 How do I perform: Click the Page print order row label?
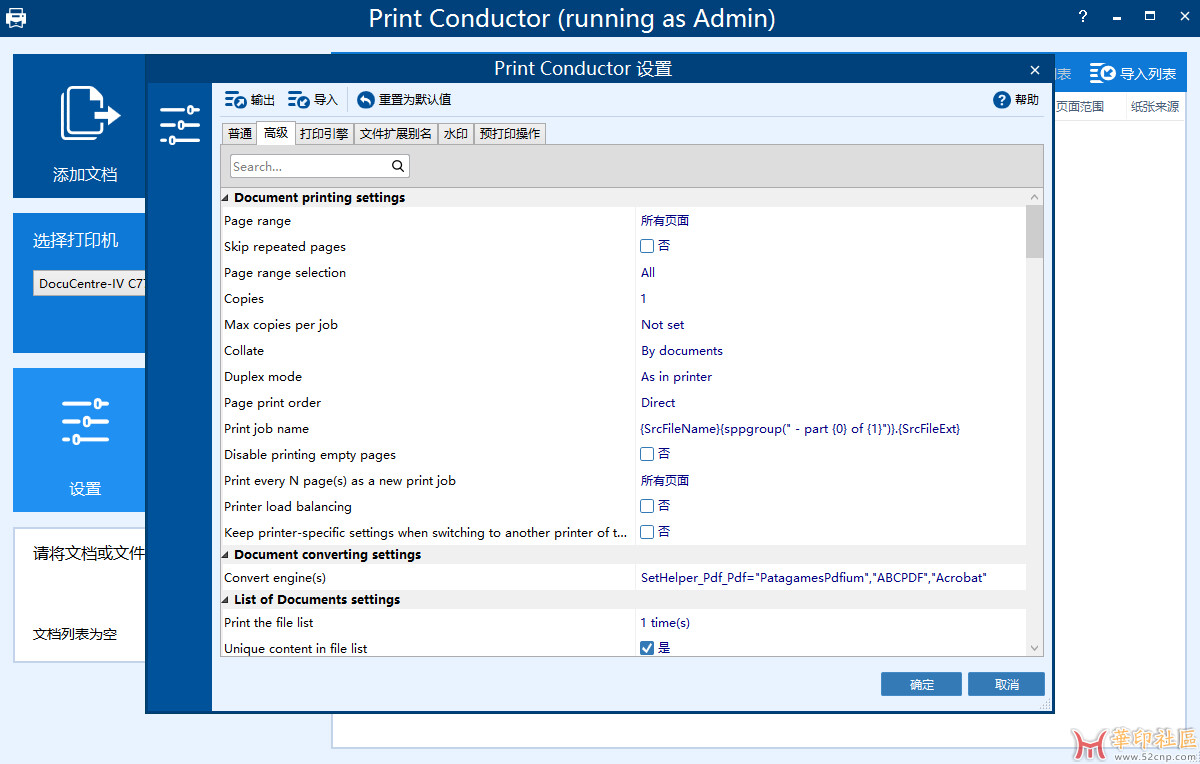pos(272,403)
